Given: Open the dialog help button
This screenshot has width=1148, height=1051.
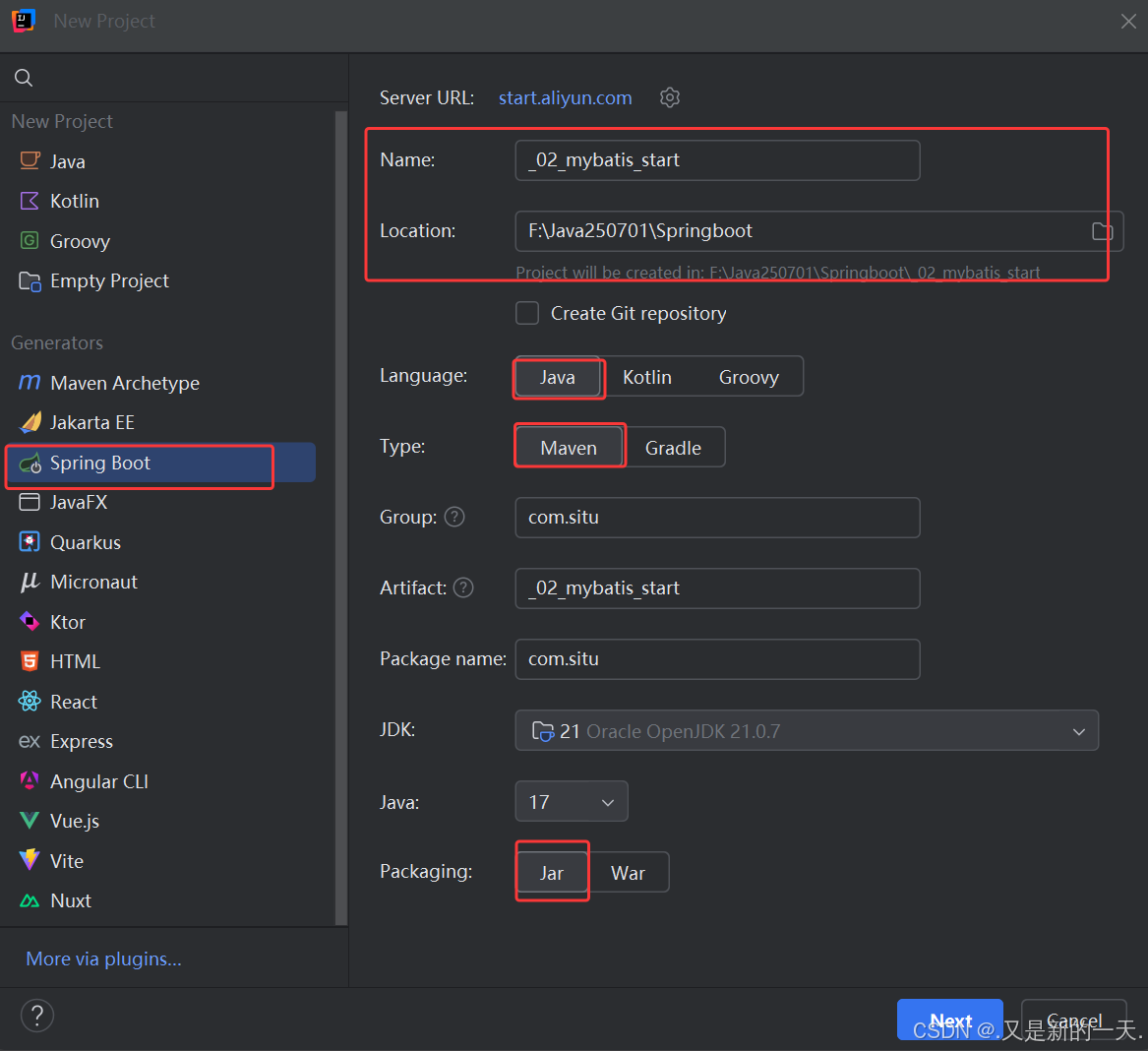Looking at the screenshot, I should 37,1016.
